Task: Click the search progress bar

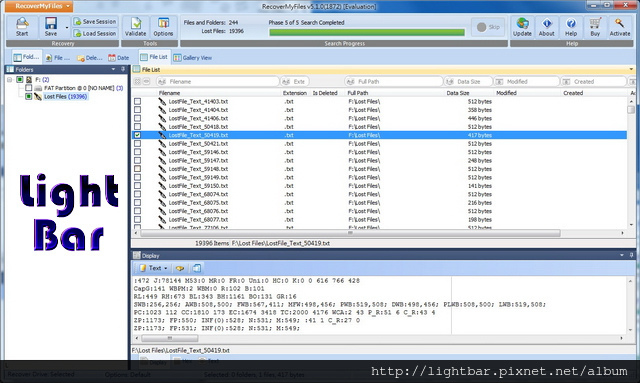Action: click(x=367, y=32)
